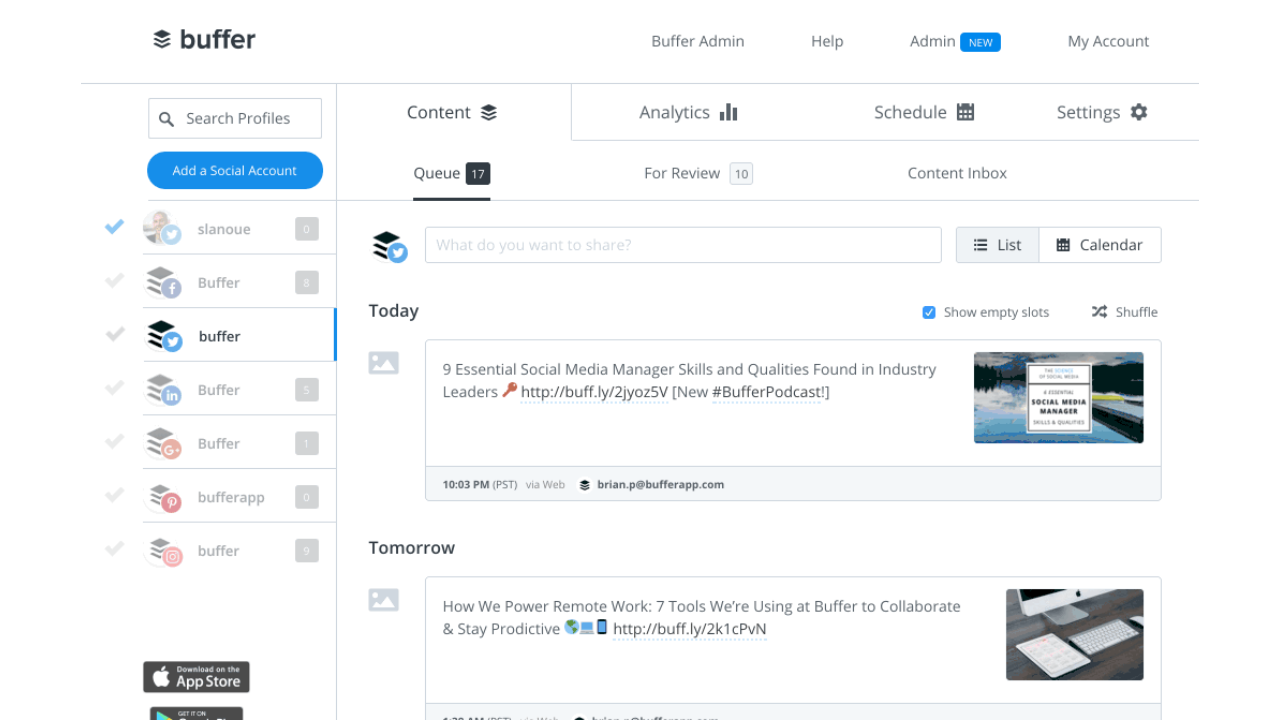Toggle the checkmark beside the active buffer Twitter profile
The height and width of the screenshot is (720, 1280).
click(x=115, y=334)
